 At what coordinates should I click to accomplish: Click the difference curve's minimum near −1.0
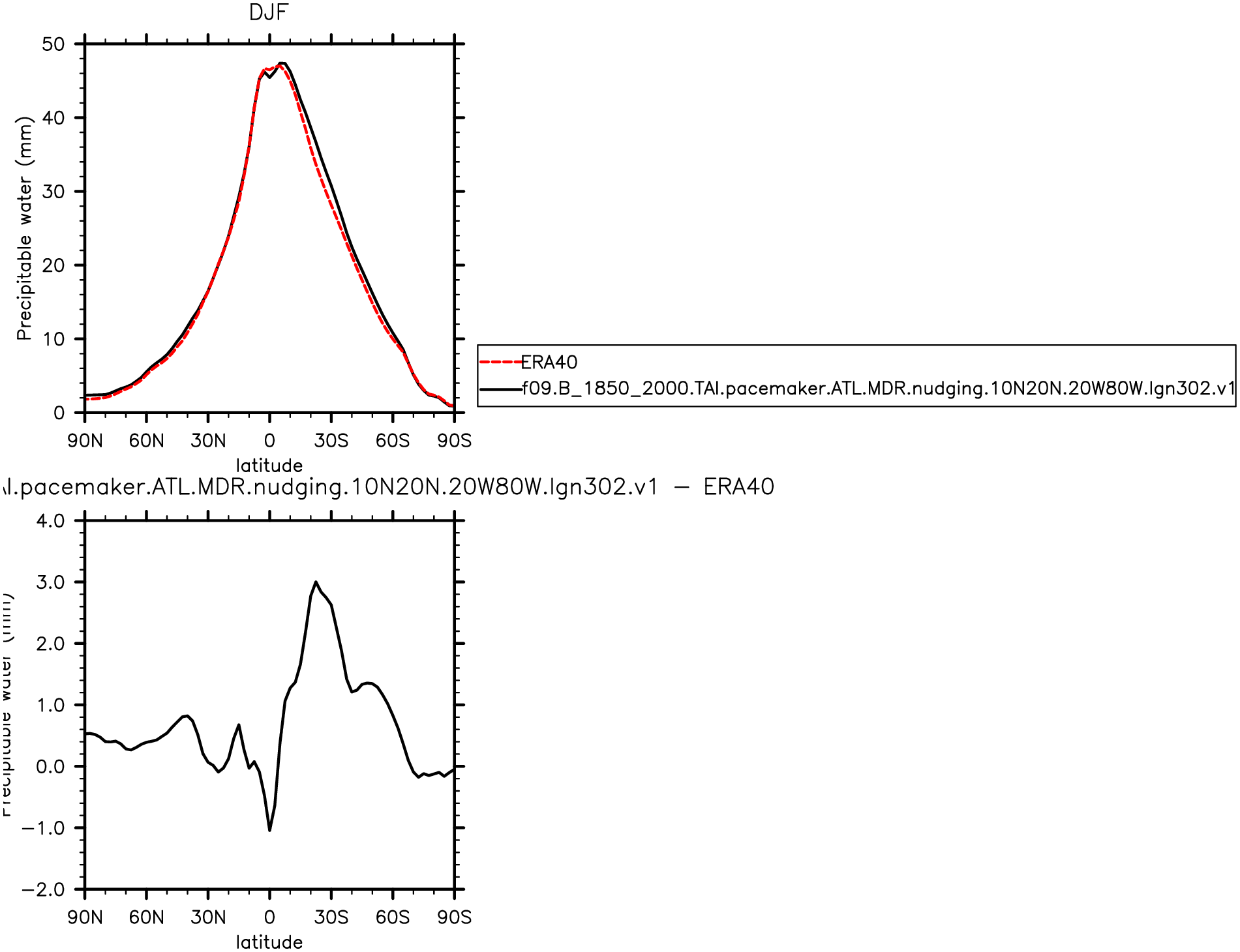(x=269, y=830)
